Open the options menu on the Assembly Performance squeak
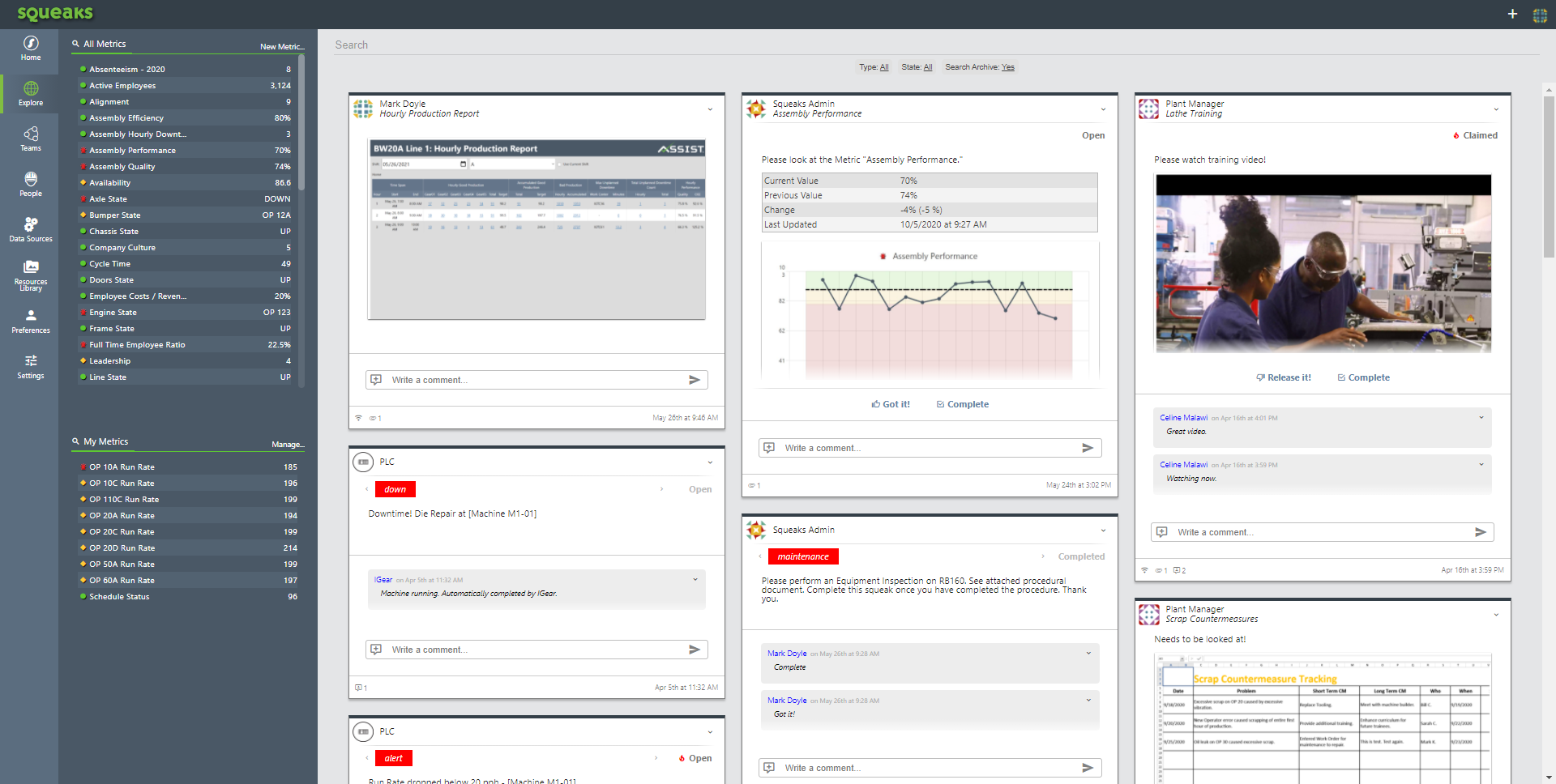 coord(1103,109)
